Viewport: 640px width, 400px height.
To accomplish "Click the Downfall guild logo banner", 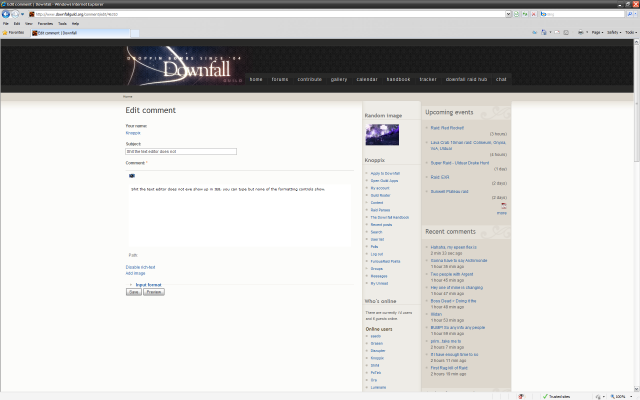I will coord(184,66).
